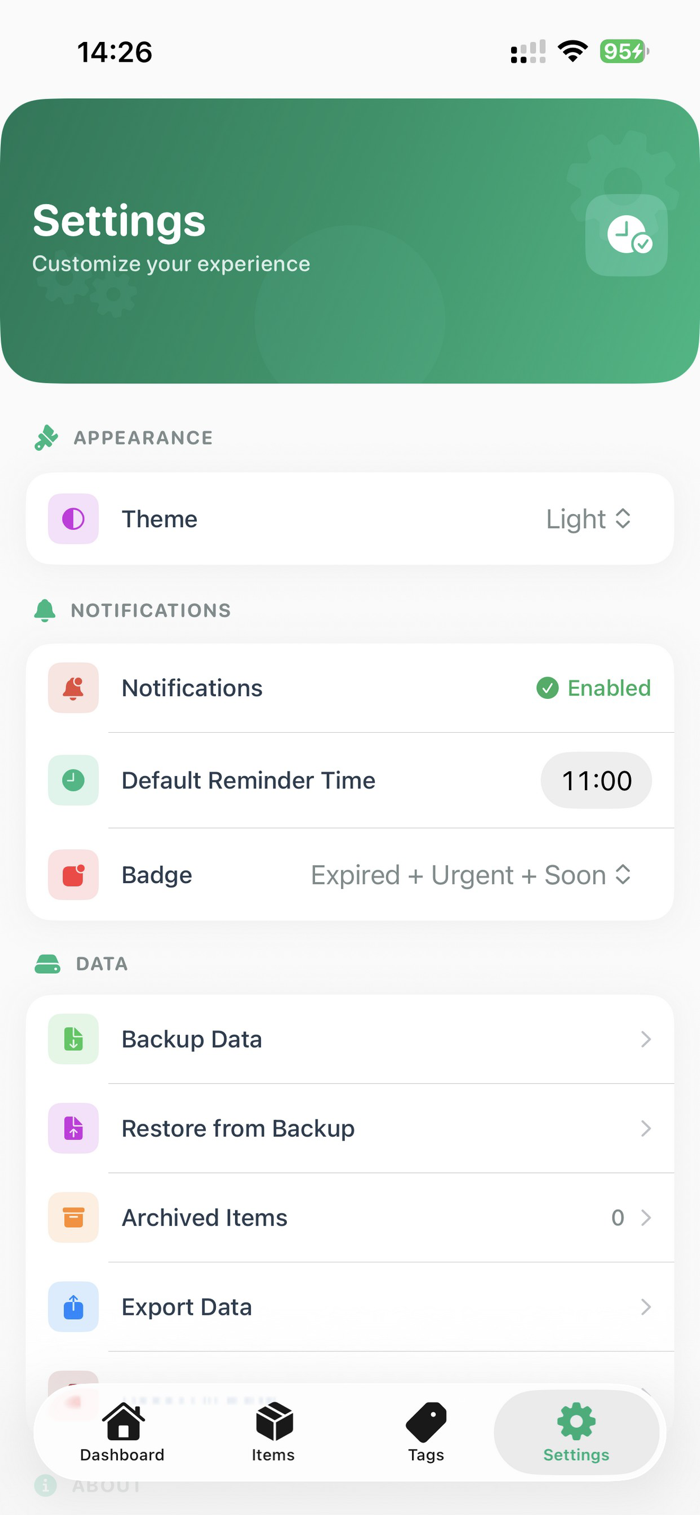Open the Badge Expired + Urgent + Soon picker
The height and width of the screenshot is (1515, 700).
click(471, 875)
